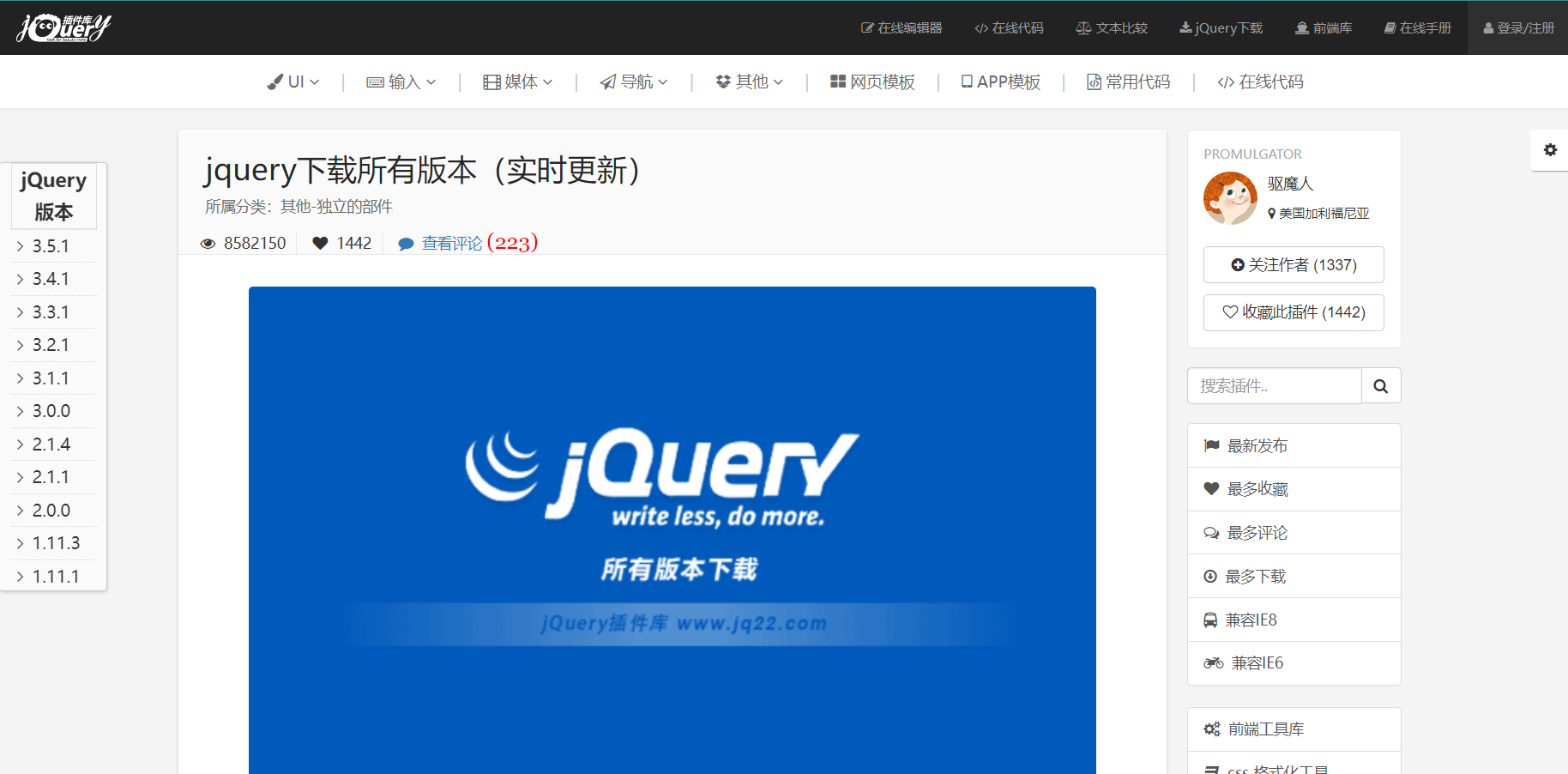Open 最新发布 list
This screenshot has width=1568, height=774.
coord(1294,445)
